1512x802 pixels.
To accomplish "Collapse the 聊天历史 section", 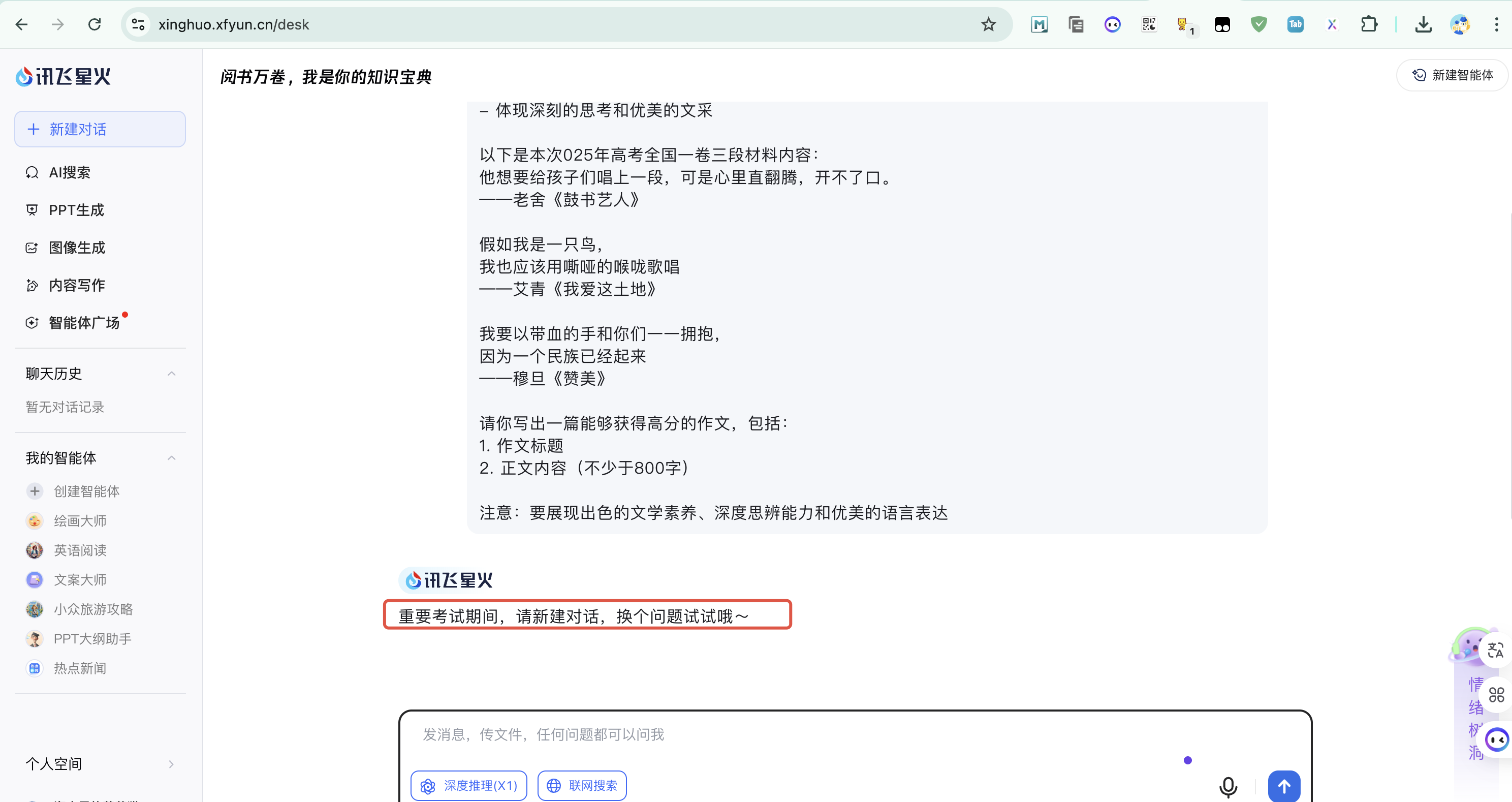I will point(171,374).
